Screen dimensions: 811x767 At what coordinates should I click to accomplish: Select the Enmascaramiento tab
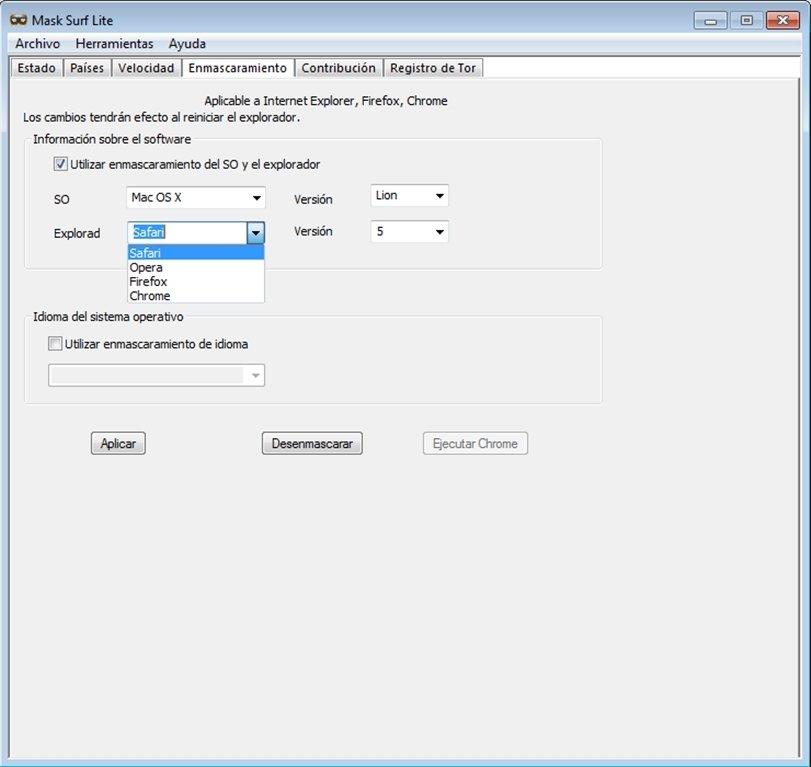237,68
